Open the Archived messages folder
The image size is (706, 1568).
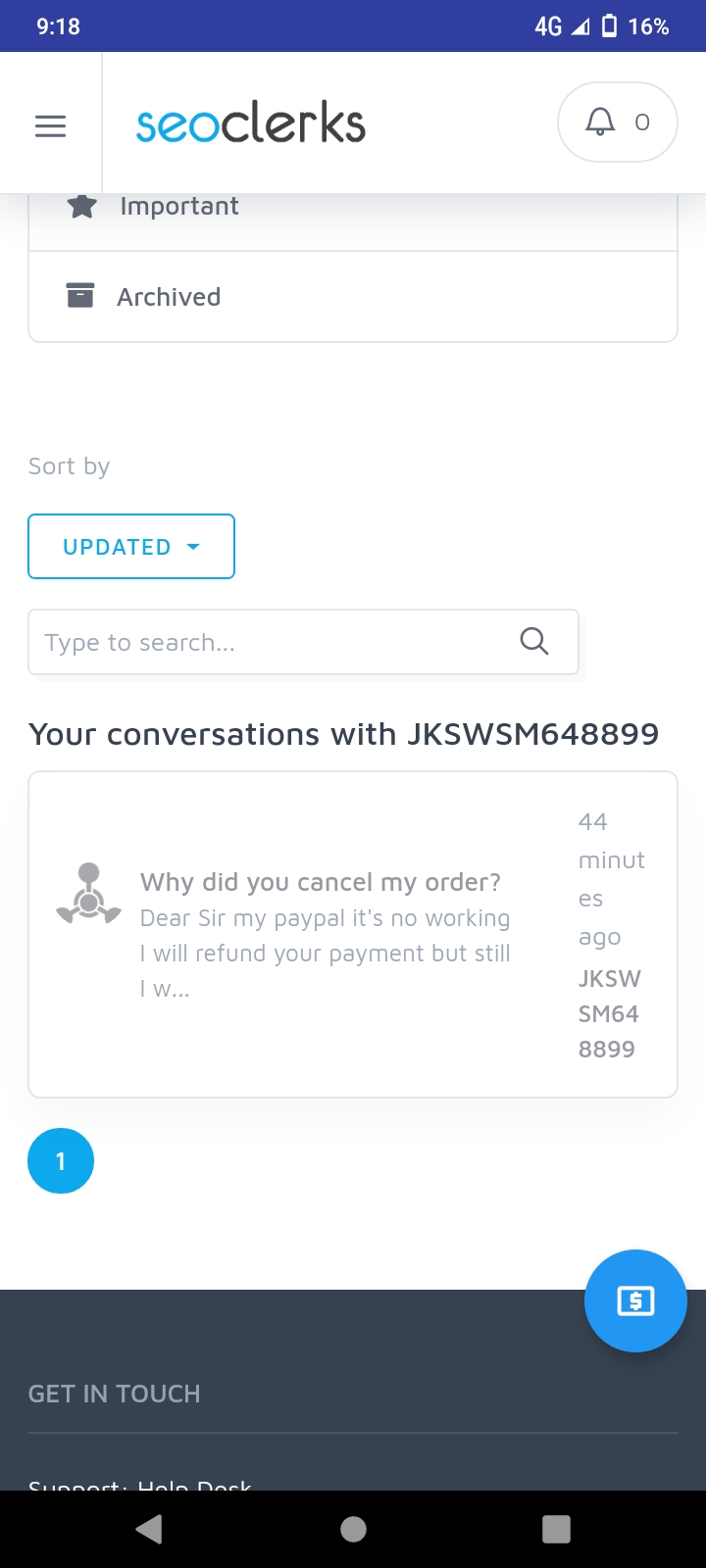pos(169,297)
